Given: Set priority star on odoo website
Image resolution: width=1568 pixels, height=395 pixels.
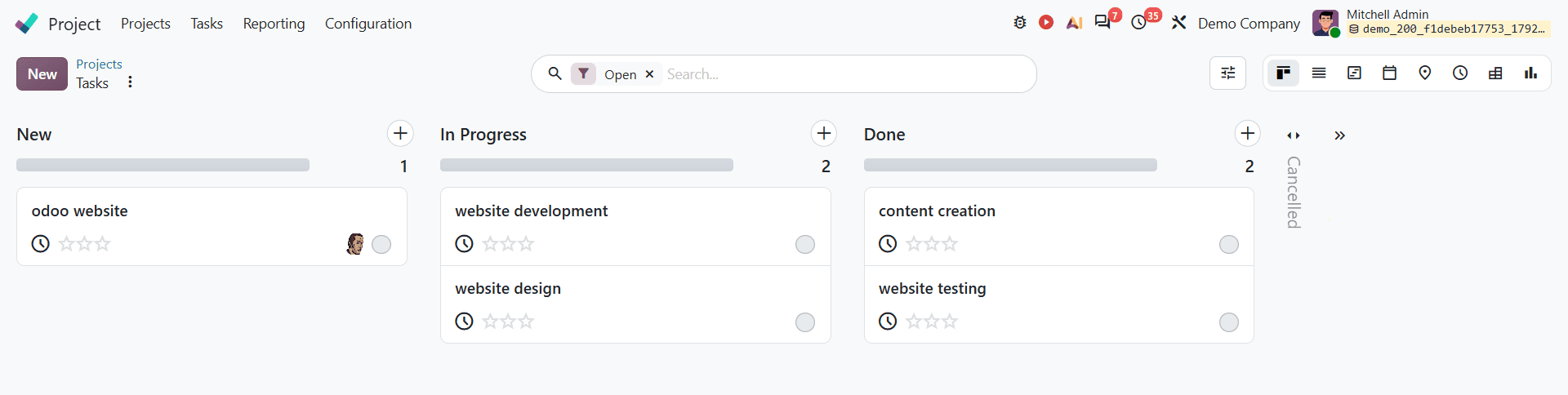Looking at the screenshot, I should (84, 243).
